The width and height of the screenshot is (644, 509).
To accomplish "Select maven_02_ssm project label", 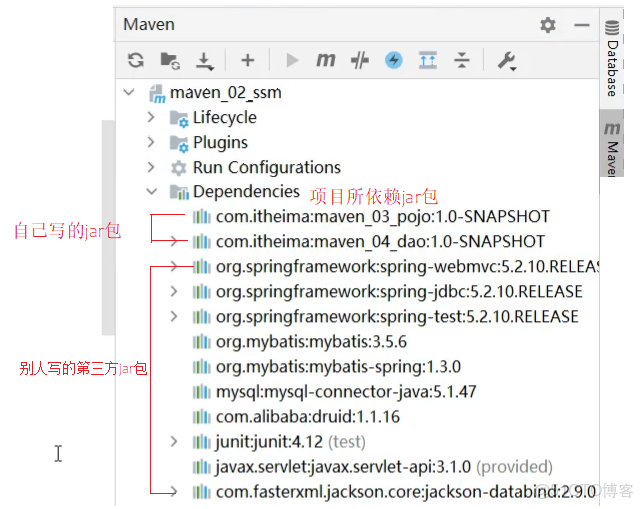I will coord(225,93).
